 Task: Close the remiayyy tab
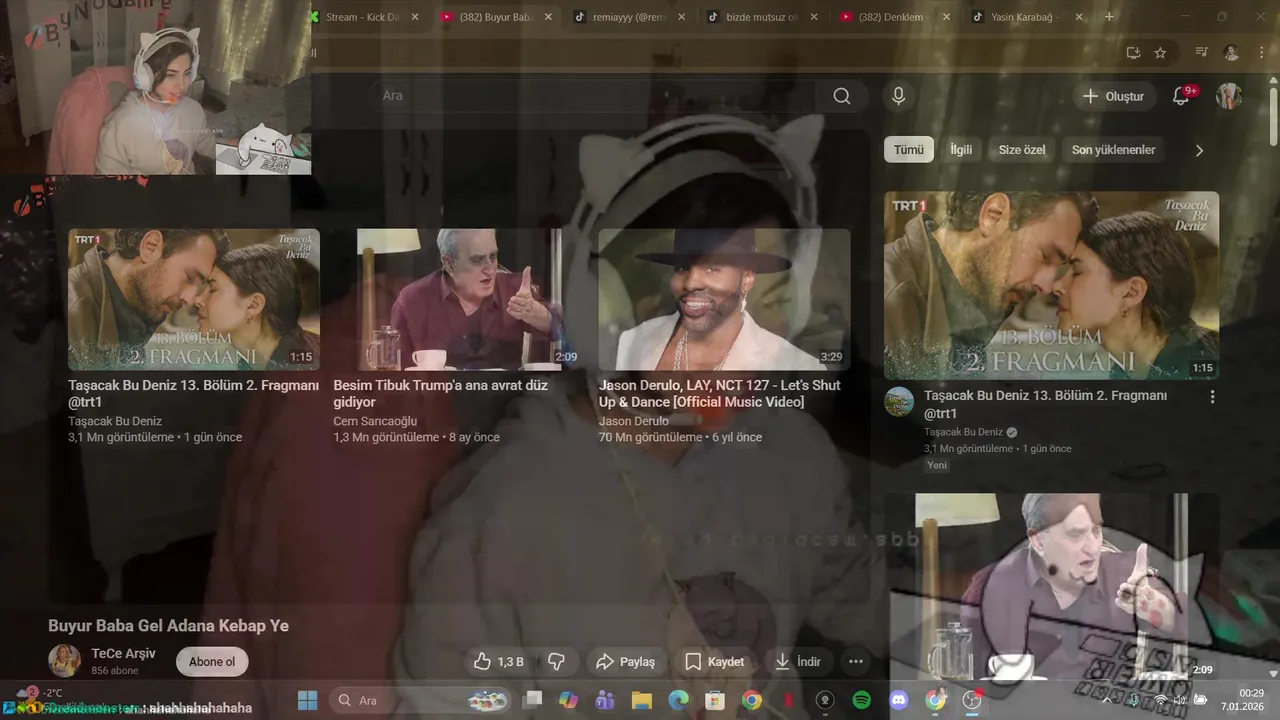[681, 17]
